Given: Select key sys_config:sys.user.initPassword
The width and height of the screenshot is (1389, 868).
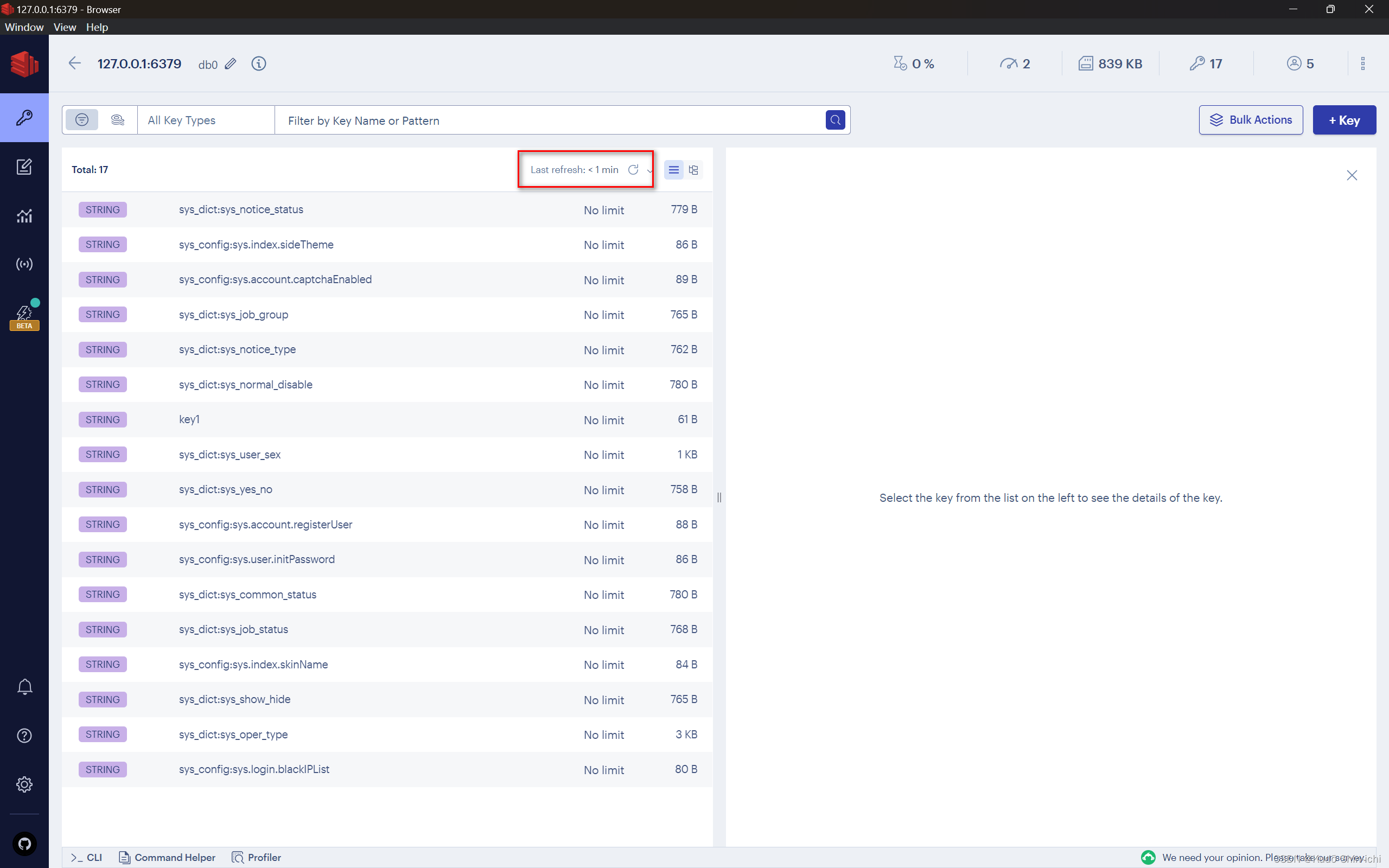Looking at the screenshot, I should coord(387,560).
